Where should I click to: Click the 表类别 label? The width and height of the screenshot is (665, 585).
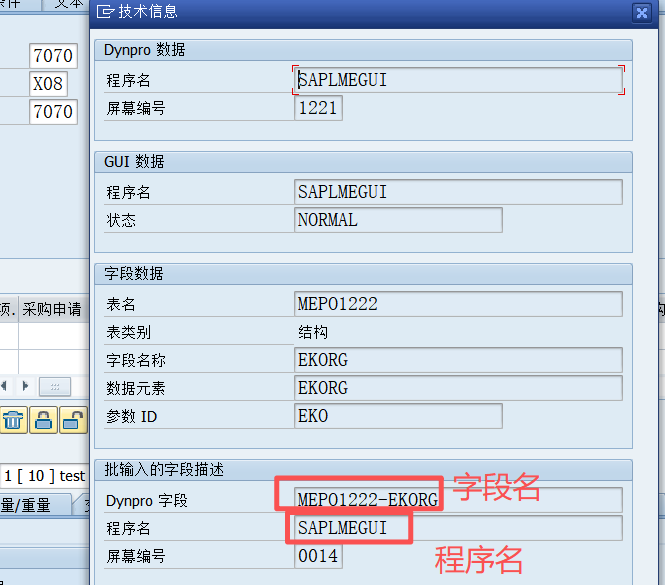point(129,332)
